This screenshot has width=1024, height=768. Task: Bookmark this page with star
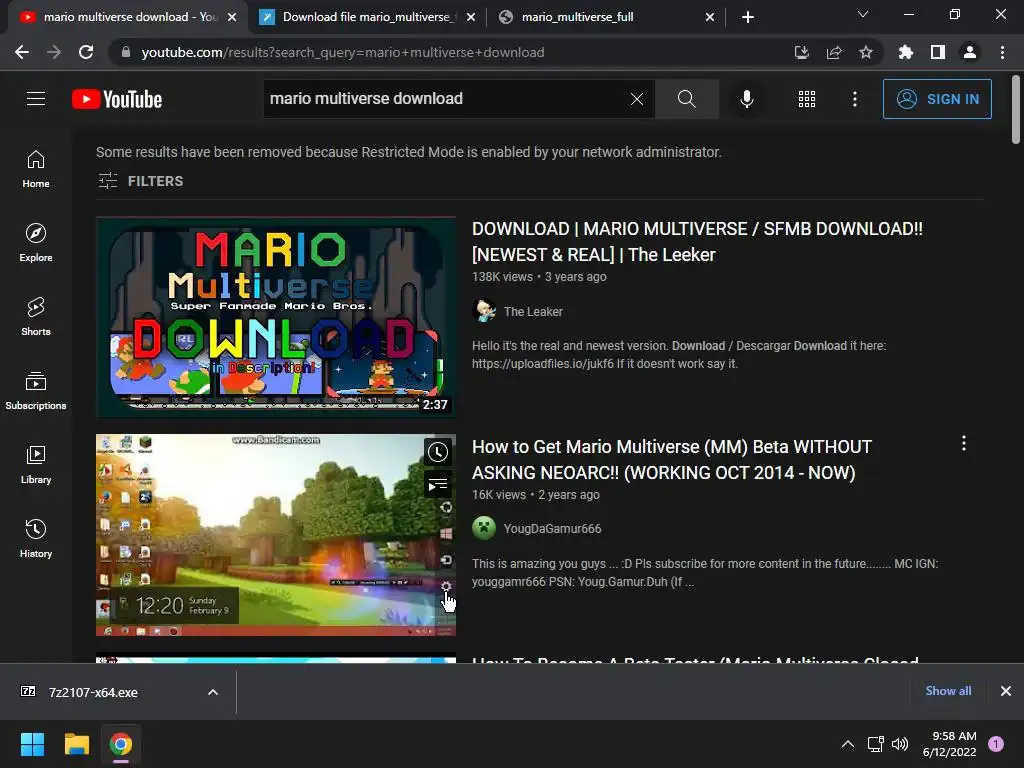[x=866, y=52]
